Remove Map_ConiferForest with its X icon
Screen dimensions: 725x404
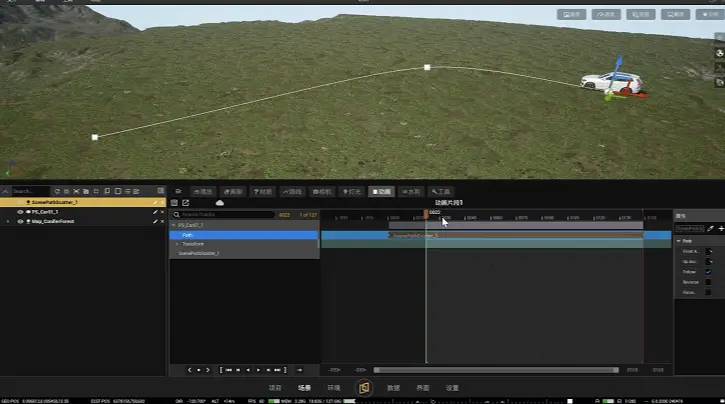pyautogui.click(x=162, y=221)
